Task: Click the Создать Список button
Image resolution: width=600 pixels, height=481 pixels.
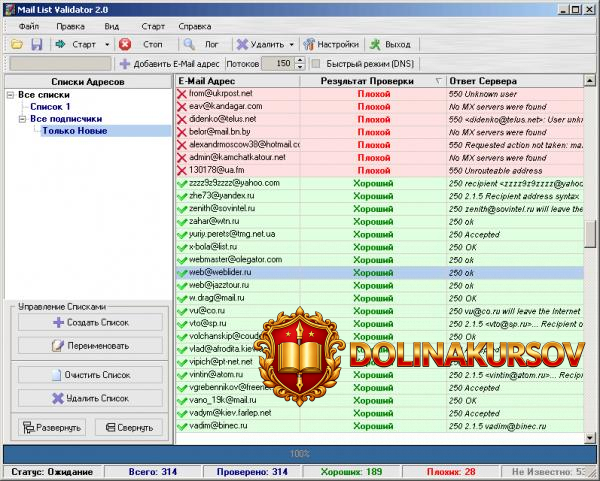Action: 90,323
